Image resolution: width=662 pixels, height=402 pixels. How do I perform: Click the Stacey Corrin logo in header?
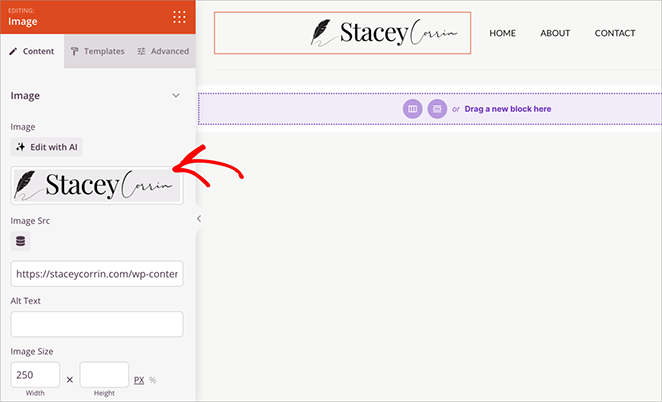(x=342, y=33)
